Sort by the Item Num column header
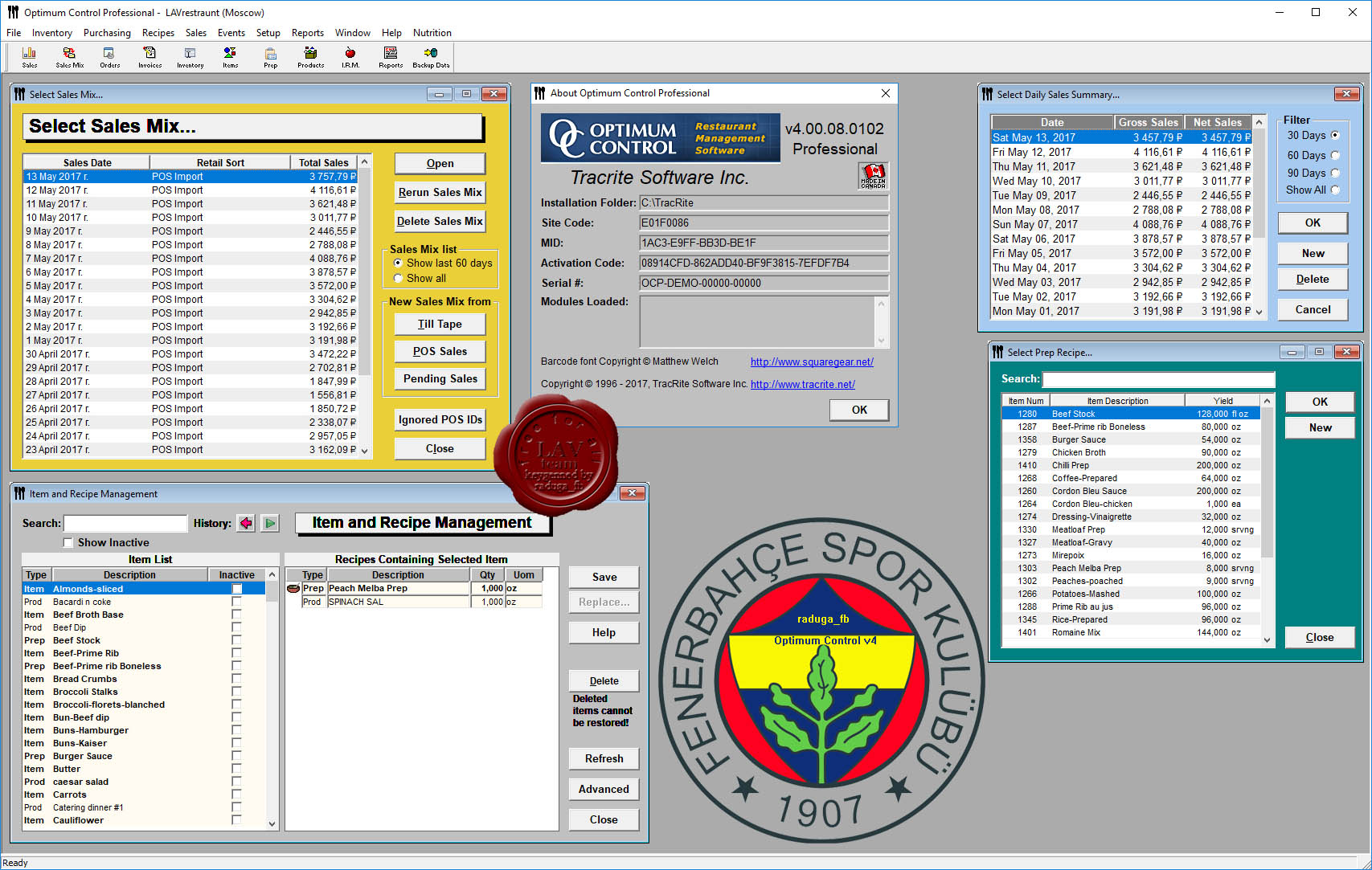Screen dimensions: 1372x870 point(1026,401)
